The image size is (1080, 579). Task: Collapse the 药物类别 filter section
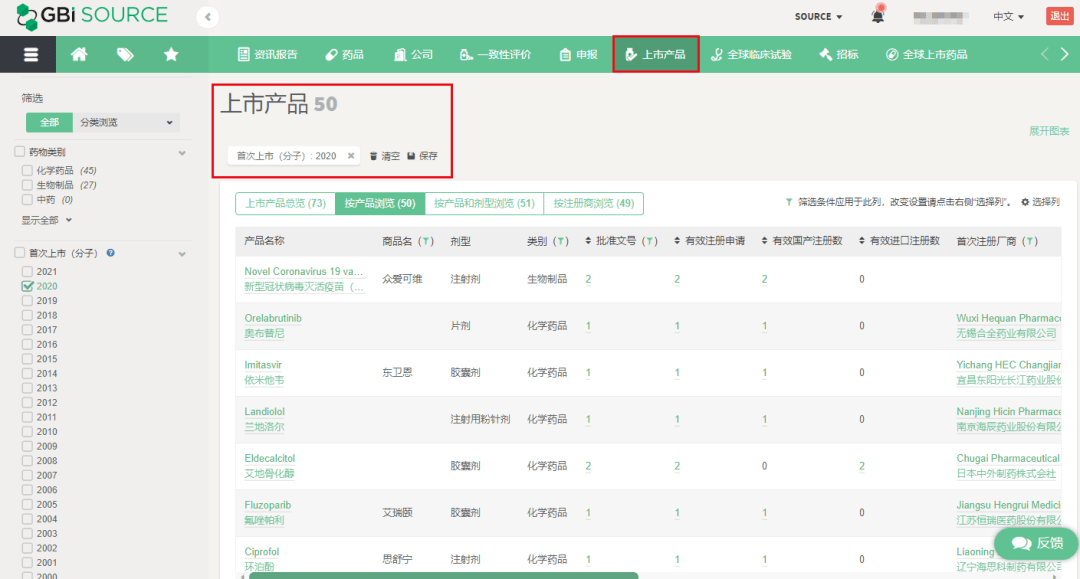182,153
